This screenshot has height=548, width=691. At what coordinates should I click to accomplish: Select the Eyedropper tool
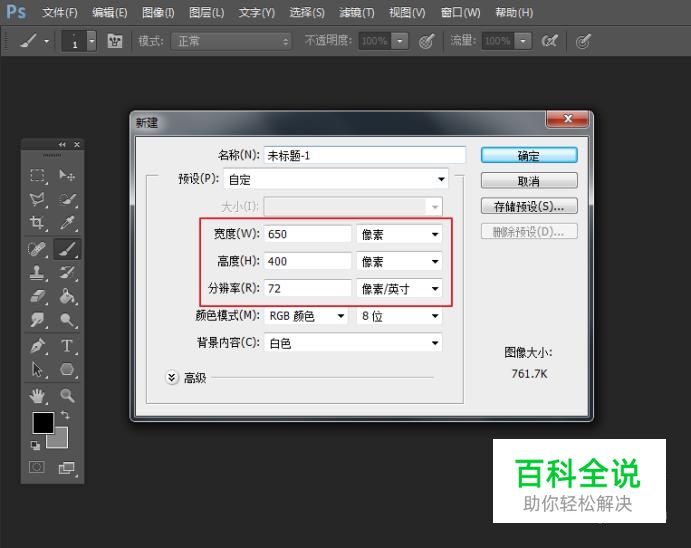coord(67,223)
